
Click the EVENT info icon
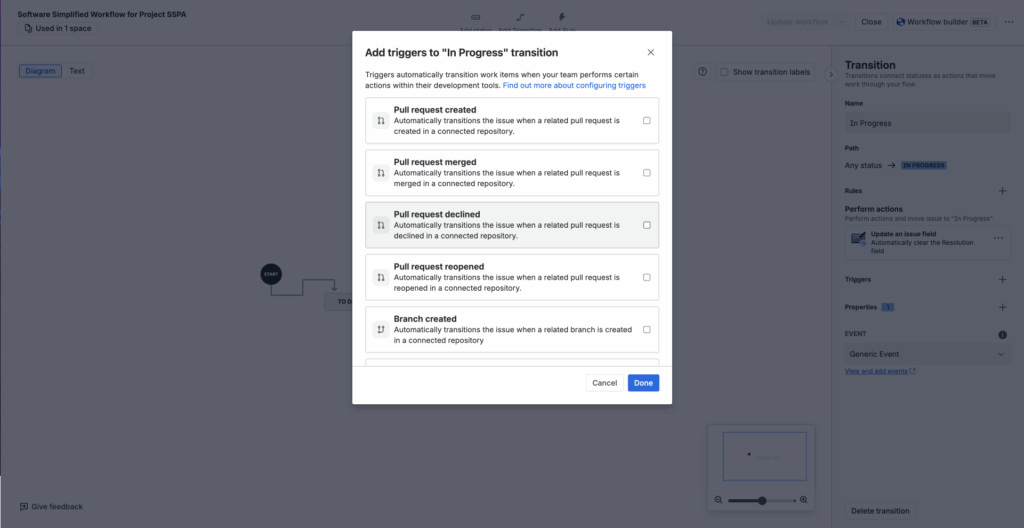pos(1002,335)
